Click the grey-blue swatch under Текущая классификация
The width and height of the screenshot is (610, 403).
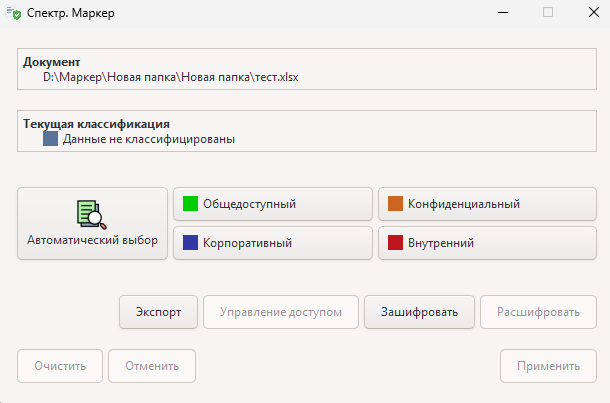[x=50, y=140]
